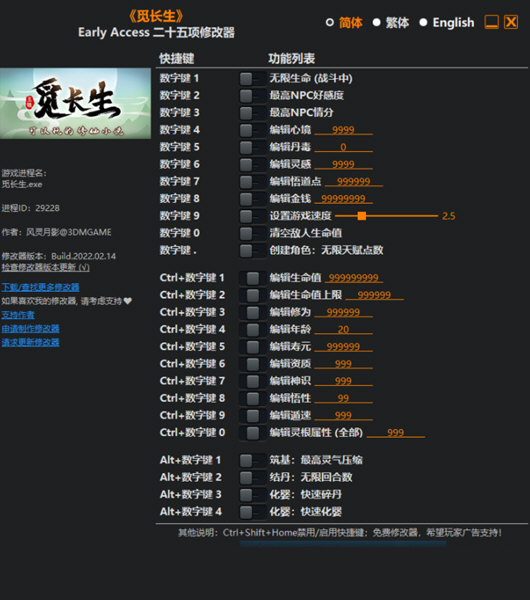
Task: Enable 化婴: 快速化婴 toggle
Action: pyautogui.click(x=252, y=512)
